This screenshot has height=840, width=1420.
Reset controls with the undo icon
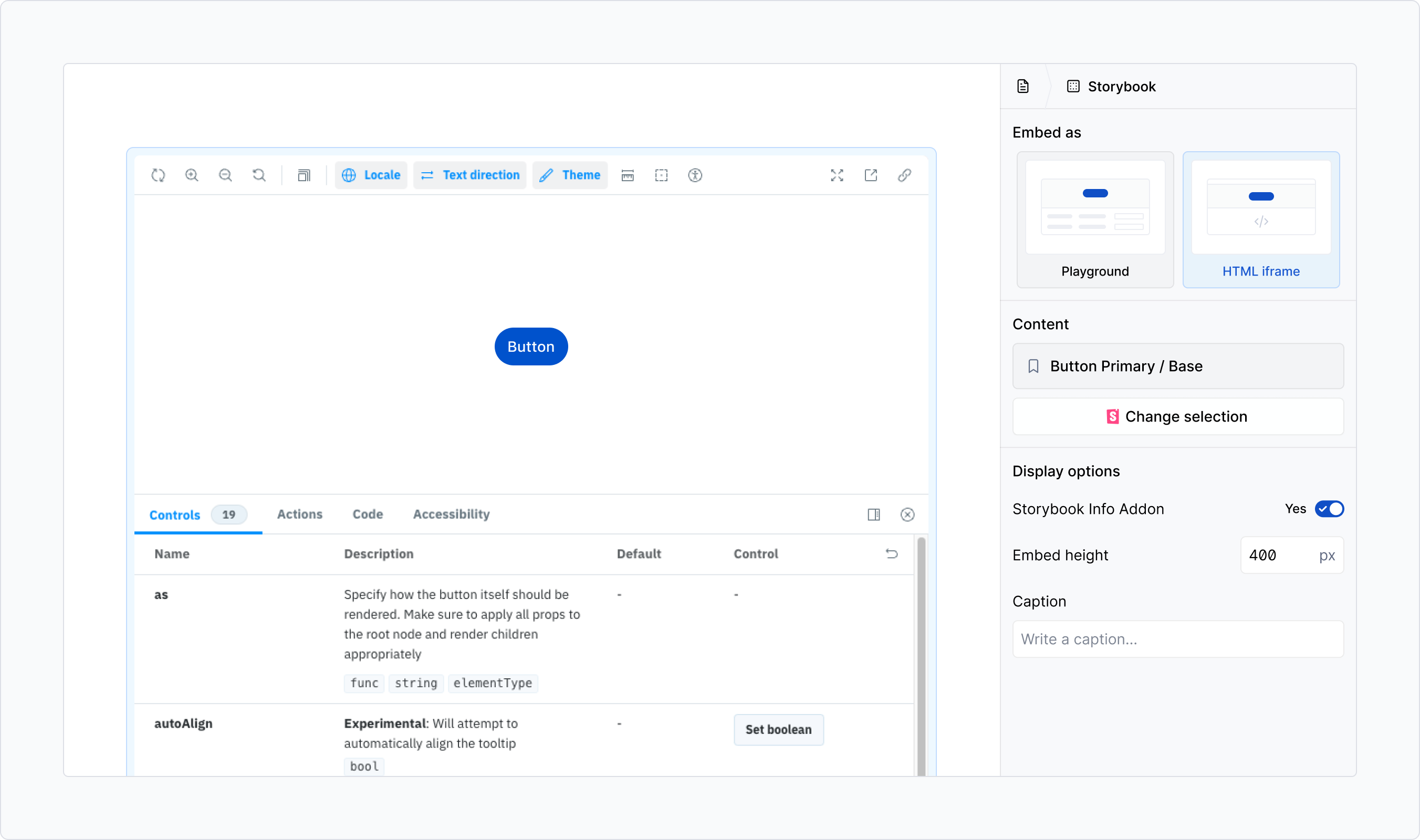point(892,553)
